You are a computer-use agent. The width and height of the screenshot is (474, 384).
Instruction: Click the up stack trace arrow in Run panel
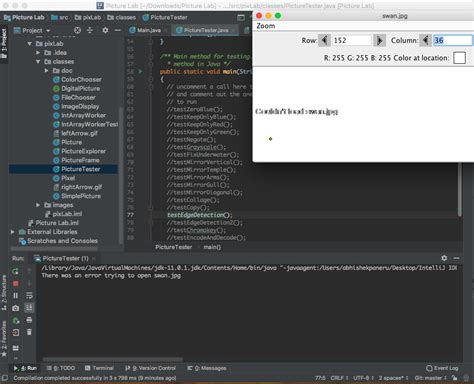pos(29,271)
